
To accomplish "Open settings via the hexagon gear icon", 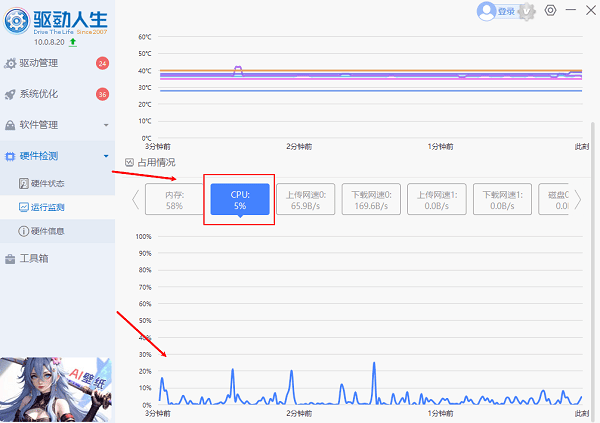I will click(552, 11).
